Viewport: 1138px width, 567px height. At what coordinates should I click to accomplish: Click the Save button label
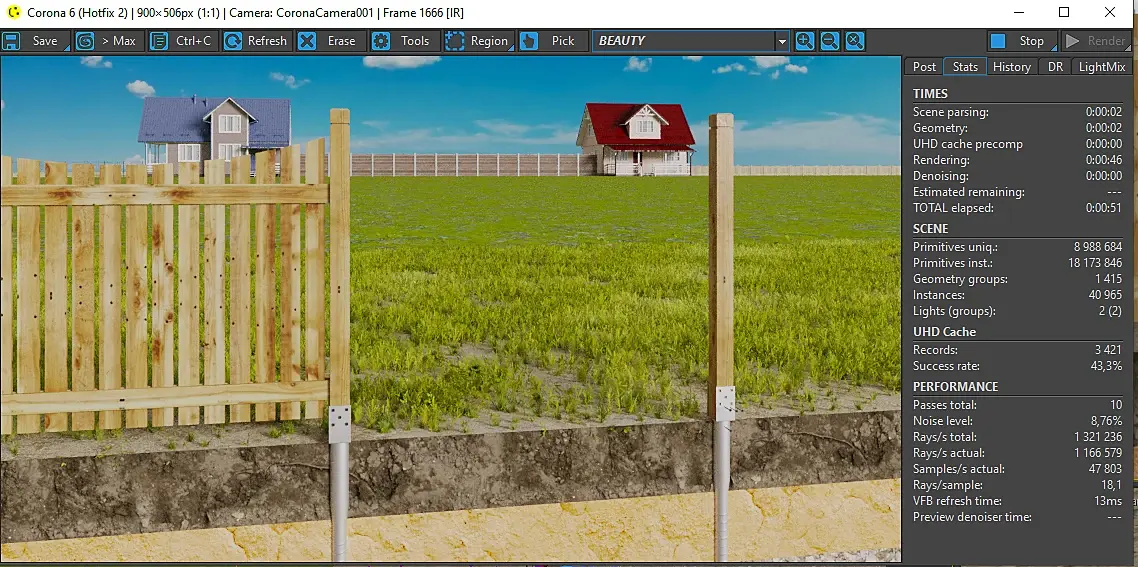(x=45, y=41)
